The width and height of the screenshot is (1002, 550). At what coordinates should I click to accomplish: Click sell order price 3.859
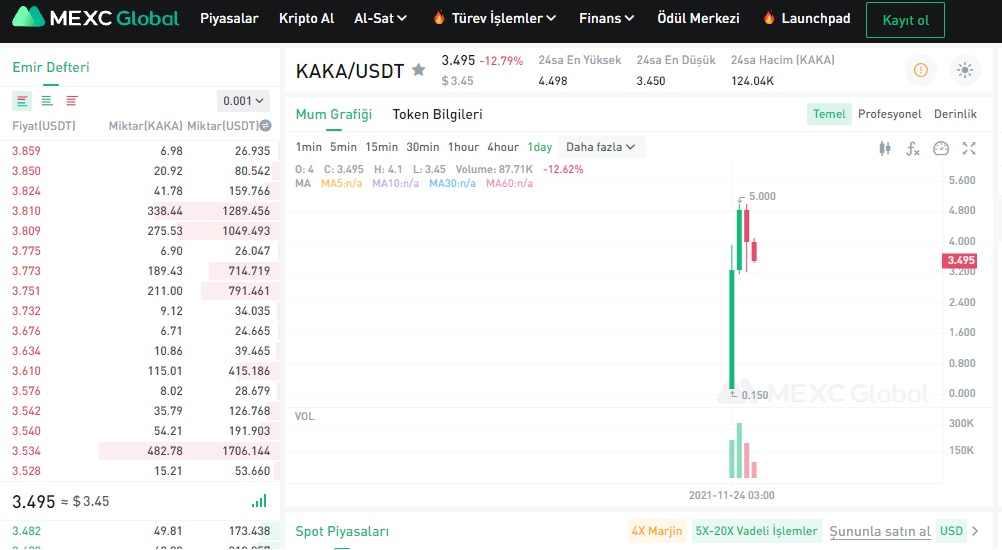(x=26, y=151)
